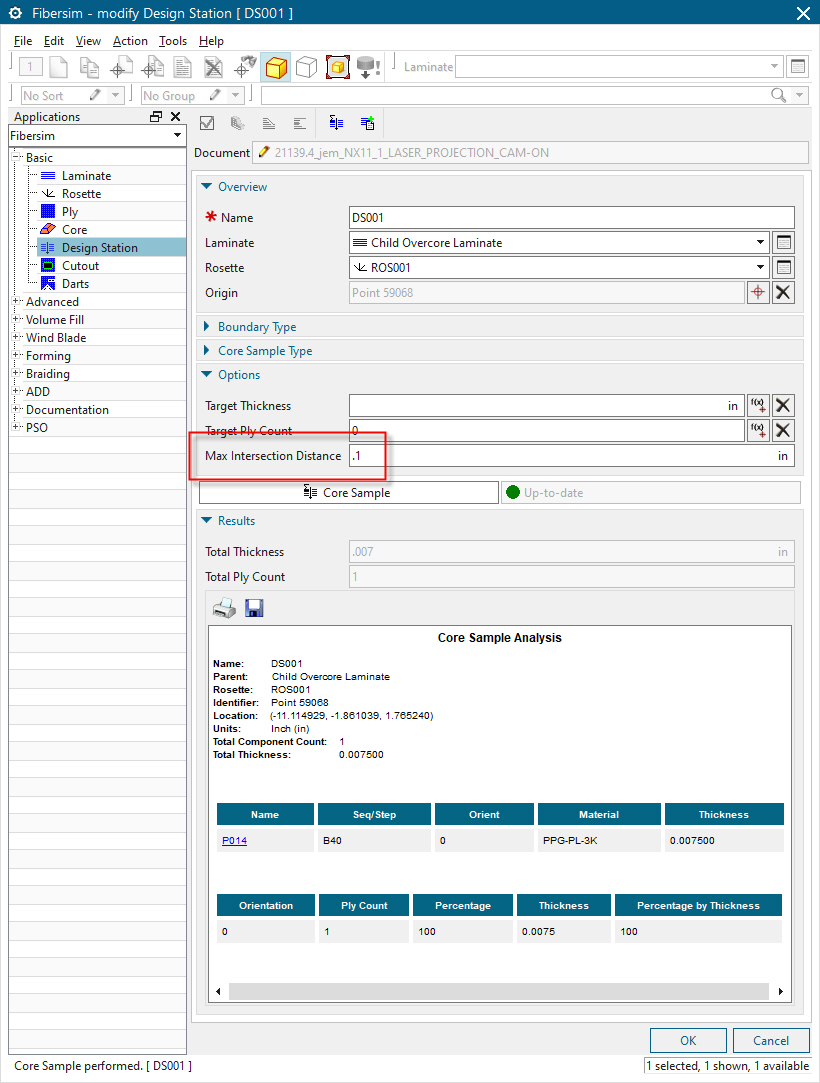Image resolution: width=820 pixels, height=1083 pixels.
Task: Toggle the checkmark icon above the Document field
Action: [208, 123]
